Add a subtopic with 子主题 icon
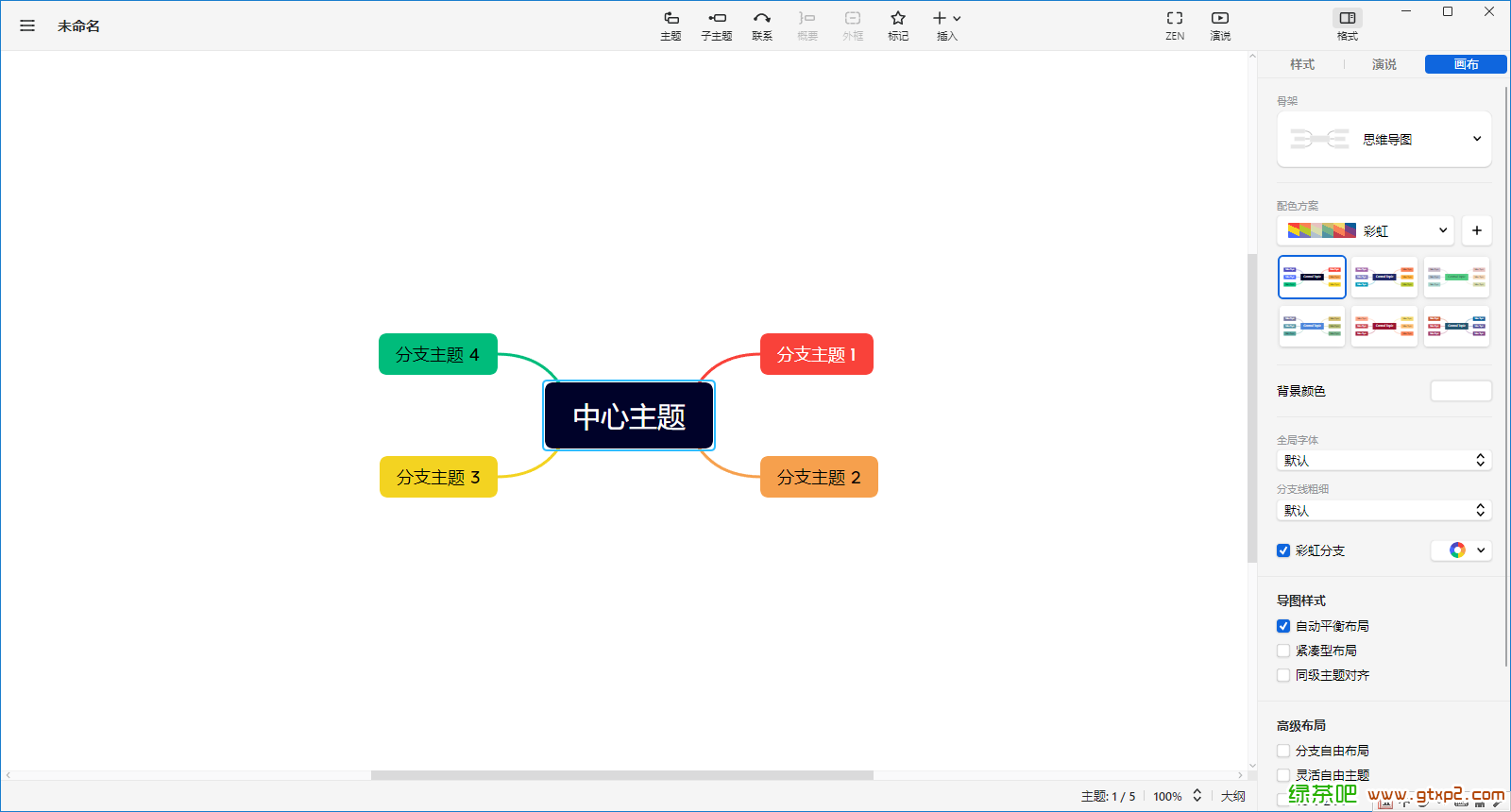Image resolution: width=1511 pixels, height=812 pixels. click(717, 25)
